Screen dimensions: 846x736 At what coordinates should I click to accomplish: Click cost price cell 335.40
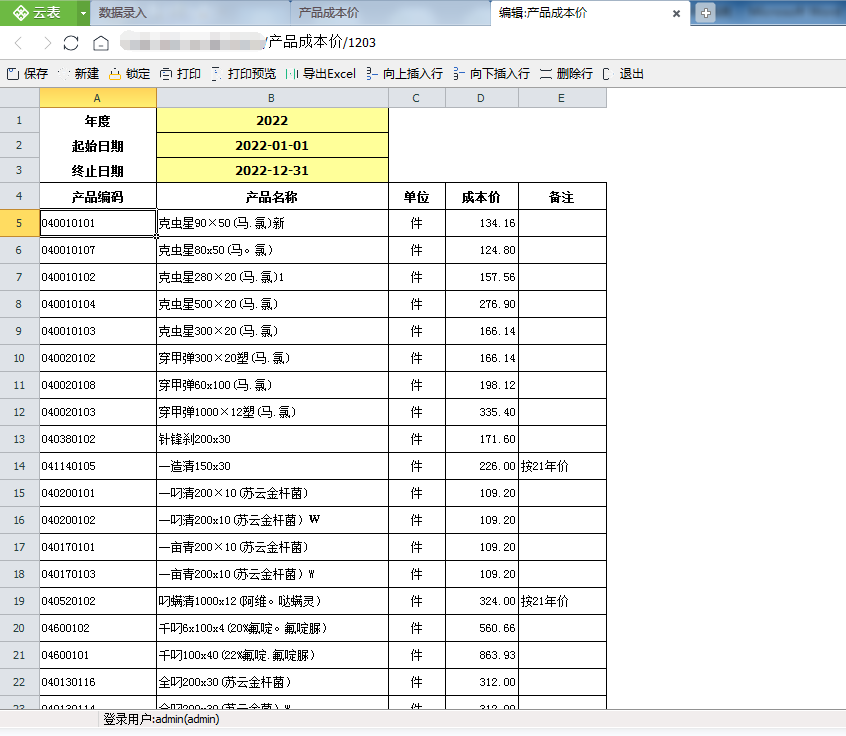[x=481, y=412]
